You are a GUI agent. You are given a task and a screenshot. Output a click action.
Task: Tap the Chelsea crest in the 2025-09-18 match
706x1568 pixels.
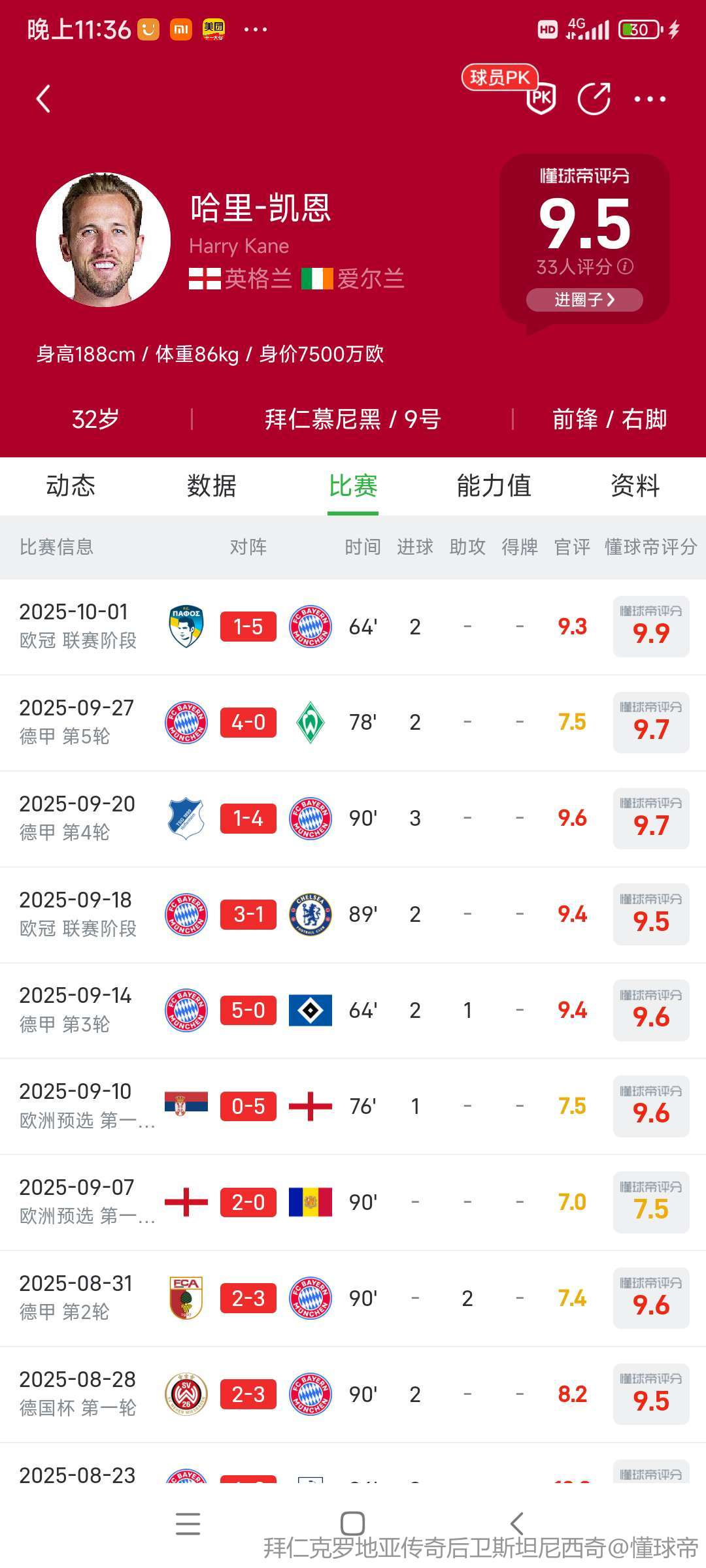click(311, 914)
